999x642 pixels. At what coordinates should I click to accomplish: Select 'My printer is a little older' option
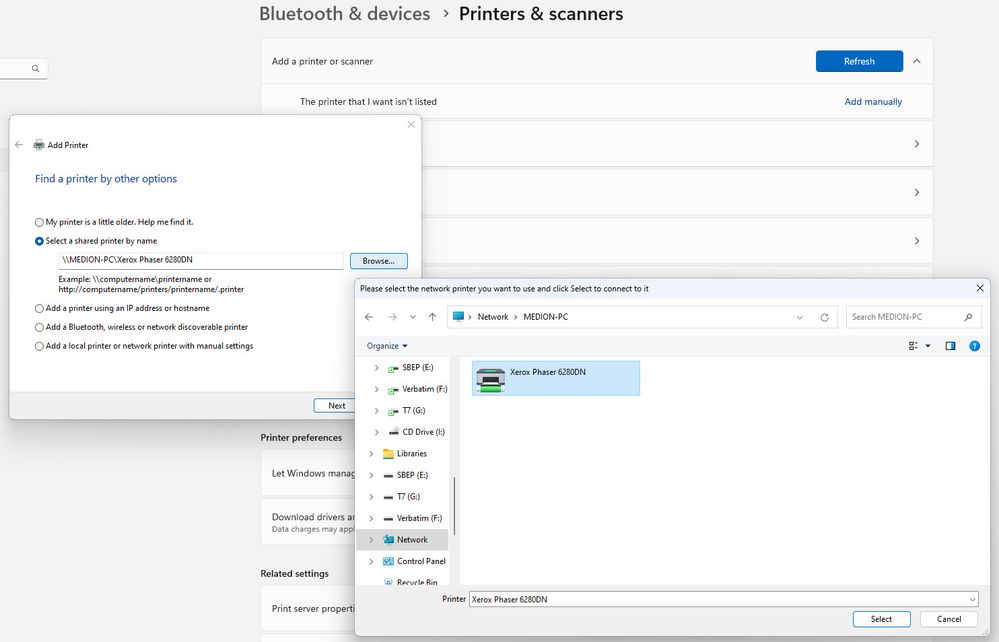[39, 222]
